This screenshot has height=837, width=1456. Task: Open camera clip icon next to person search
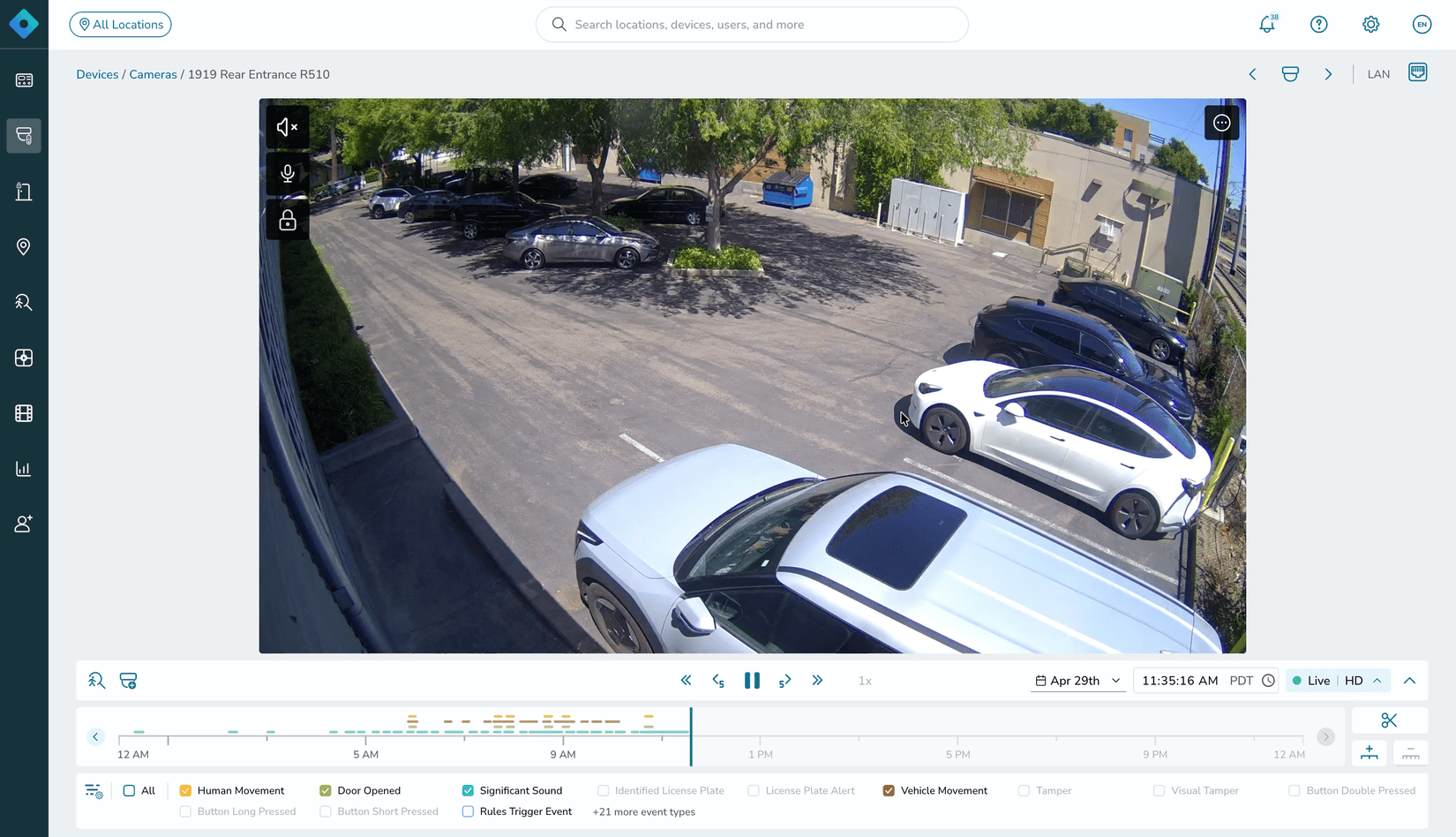click(x=128, y=681)
